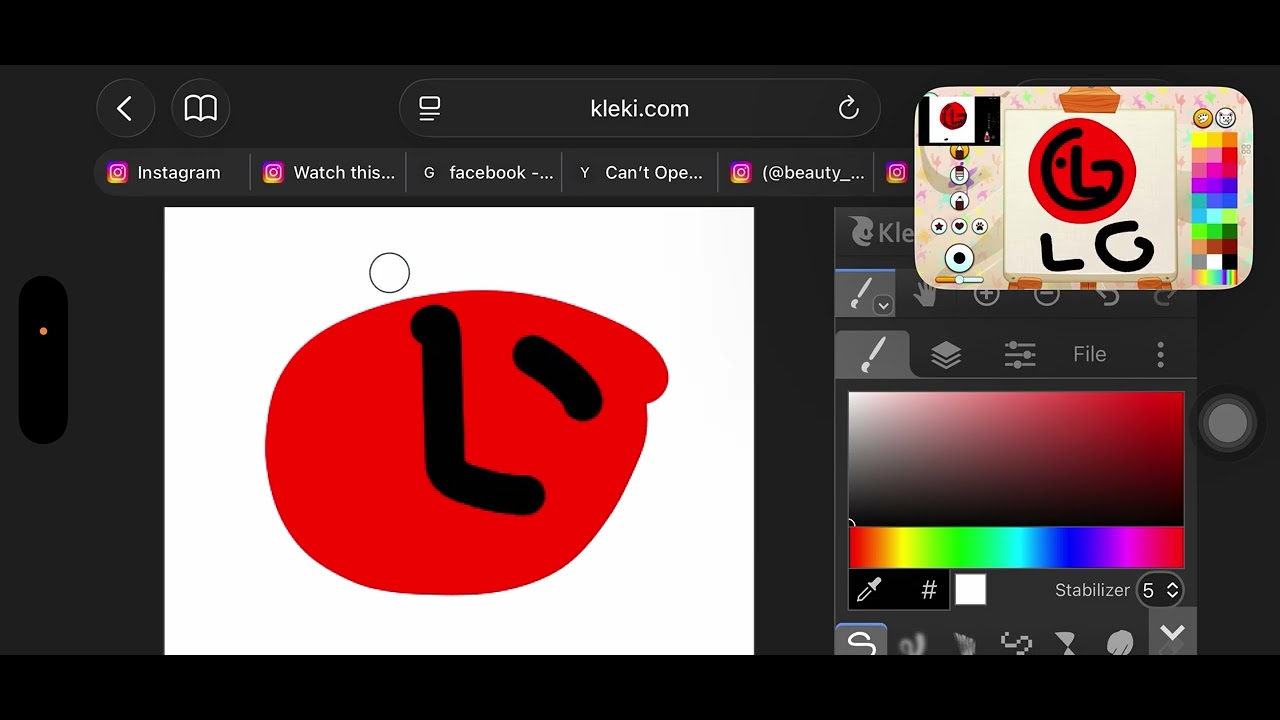
Task: Reload the kleki.com page
Action: [x=849, y=109]
